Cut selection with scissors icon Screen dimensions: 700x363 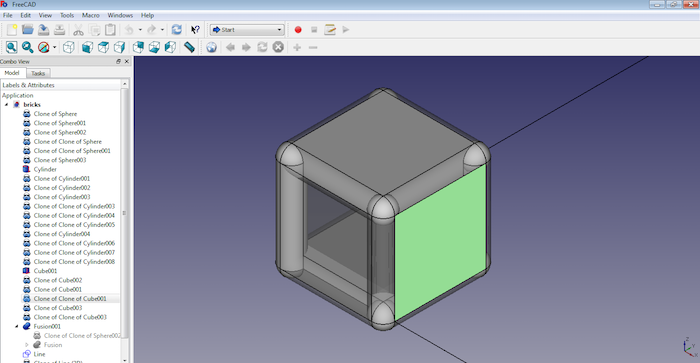tap(78, 30)
